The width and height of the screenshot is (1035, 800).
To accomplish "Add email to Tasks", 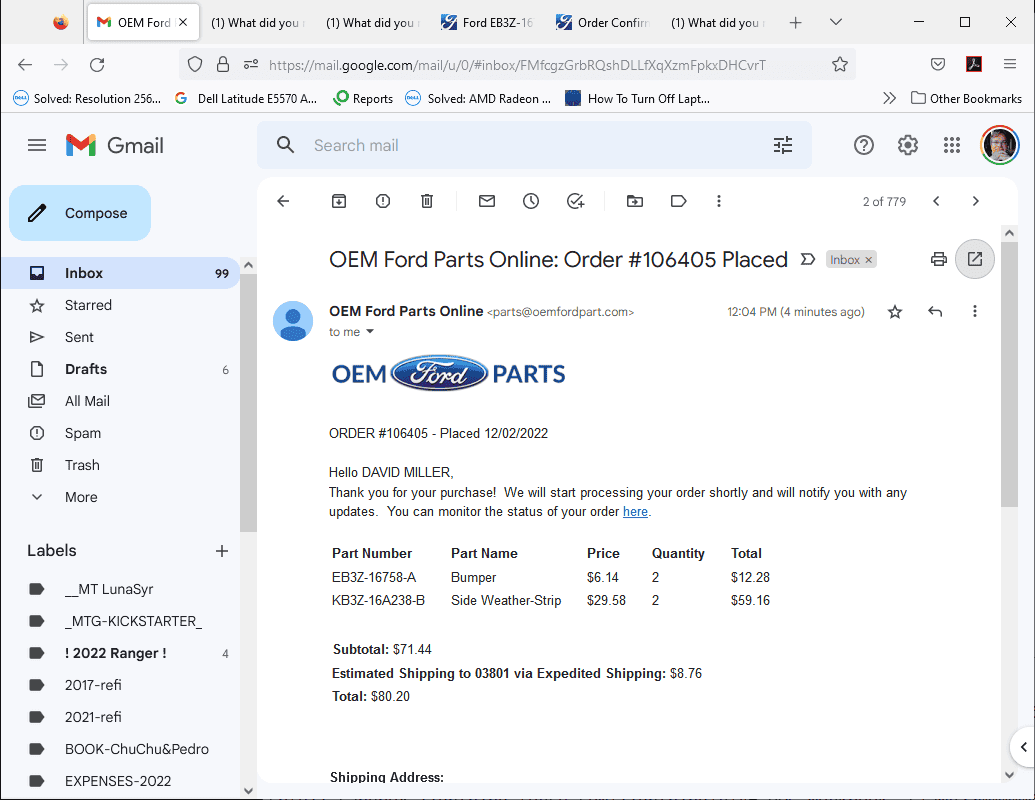I will (x=576, y=201).
